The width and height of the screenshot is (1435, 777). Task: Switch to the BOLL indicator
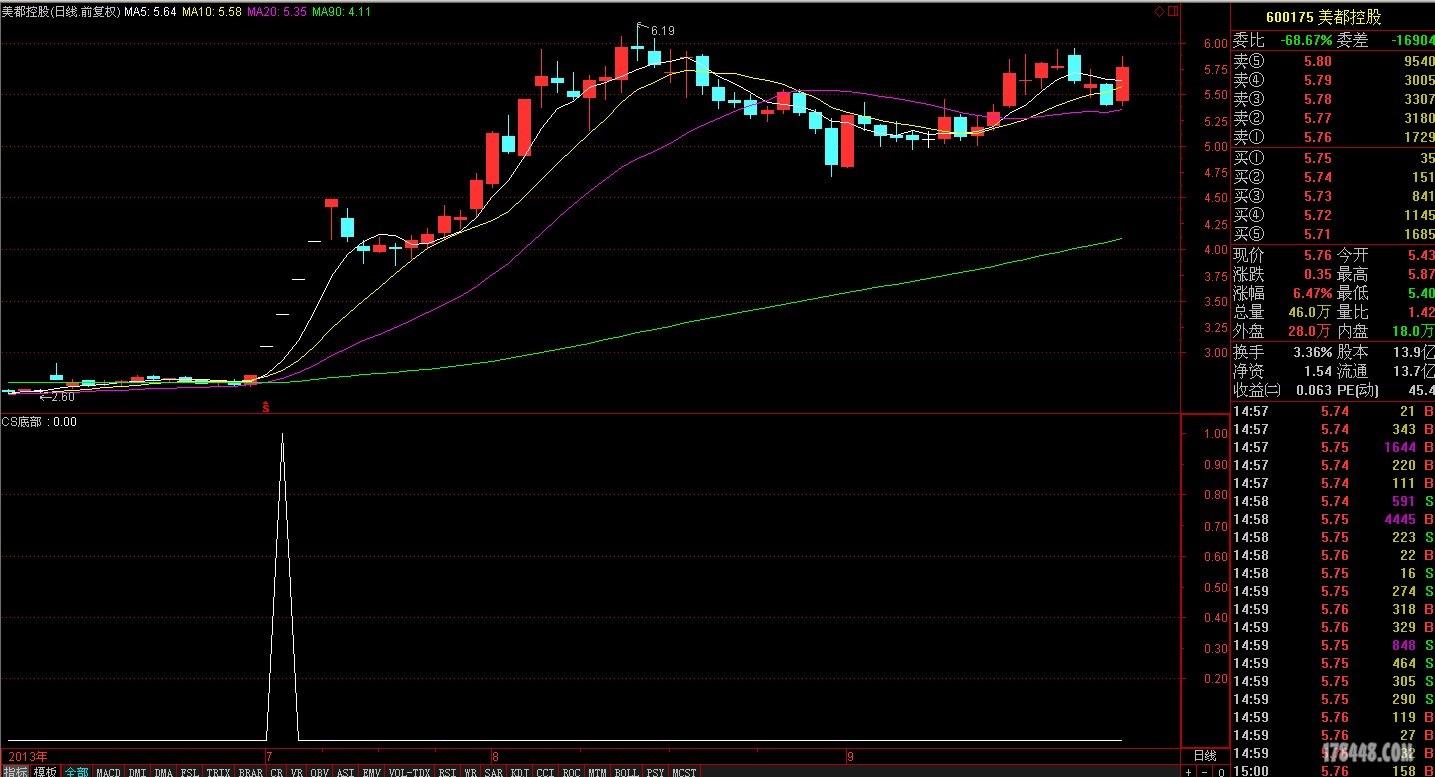click(x=626, y=772)
